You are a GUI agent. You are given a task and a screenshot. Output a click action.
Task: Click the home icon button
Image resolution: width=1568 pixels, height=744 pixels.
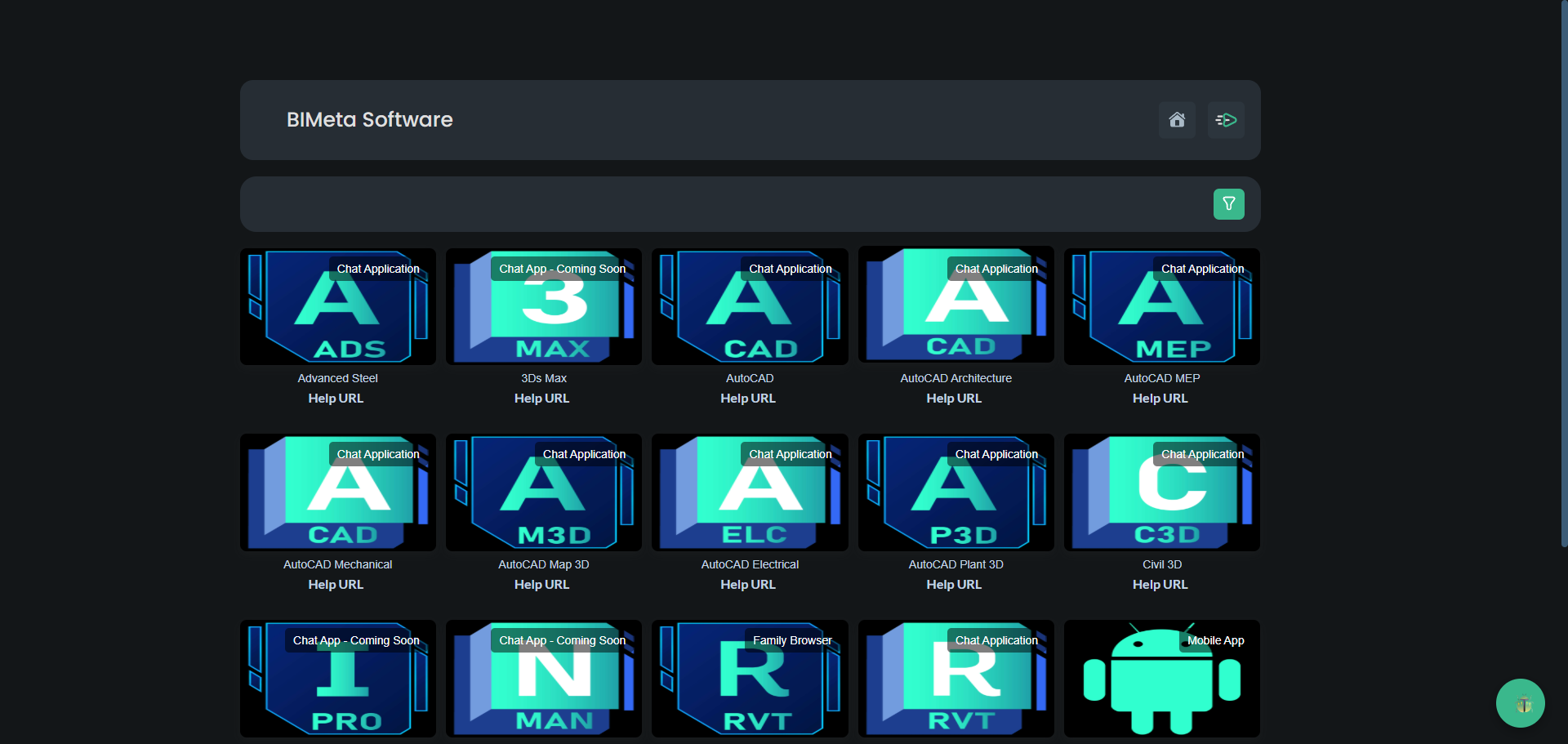(1176, 120)
